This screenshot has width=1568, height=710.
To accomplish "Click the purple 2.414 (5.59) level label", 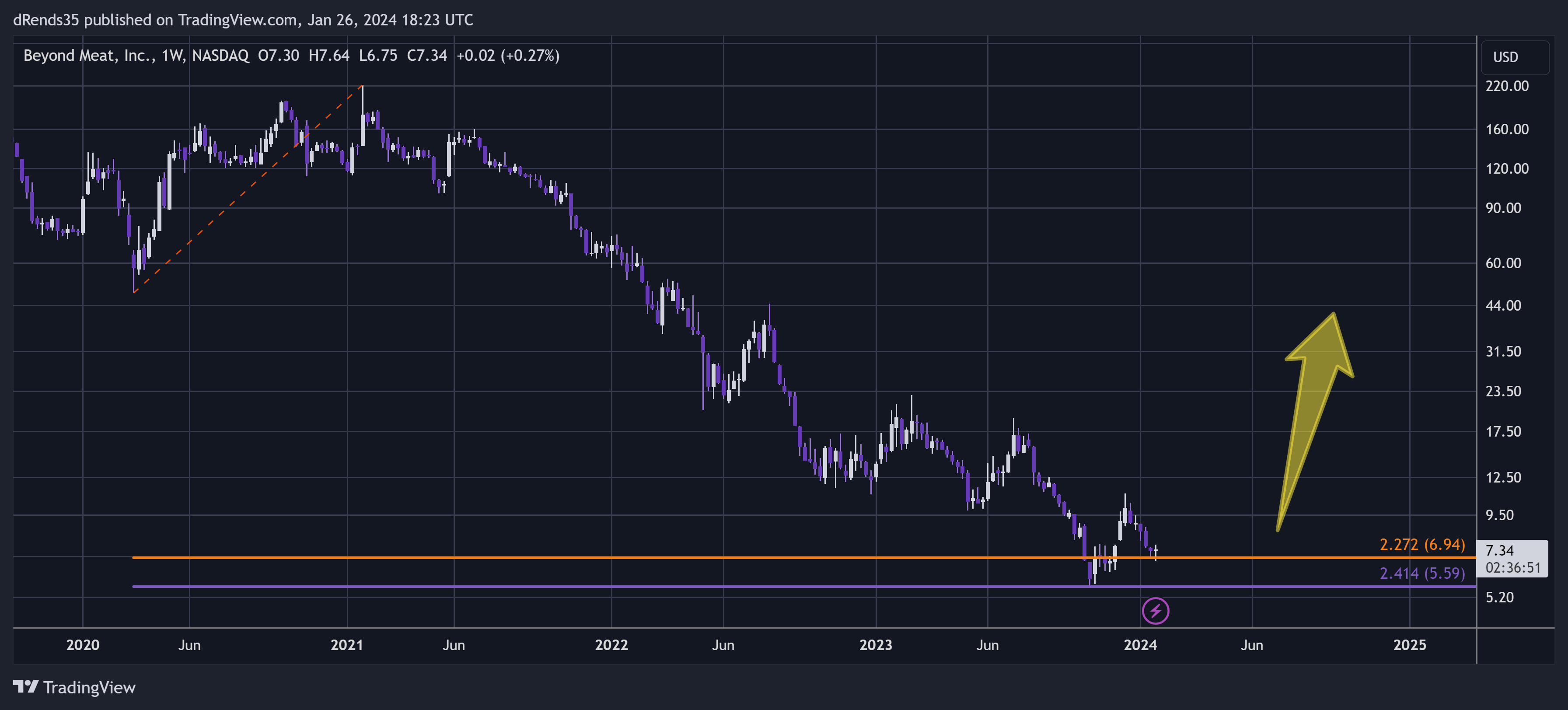I will (1422, 573).
